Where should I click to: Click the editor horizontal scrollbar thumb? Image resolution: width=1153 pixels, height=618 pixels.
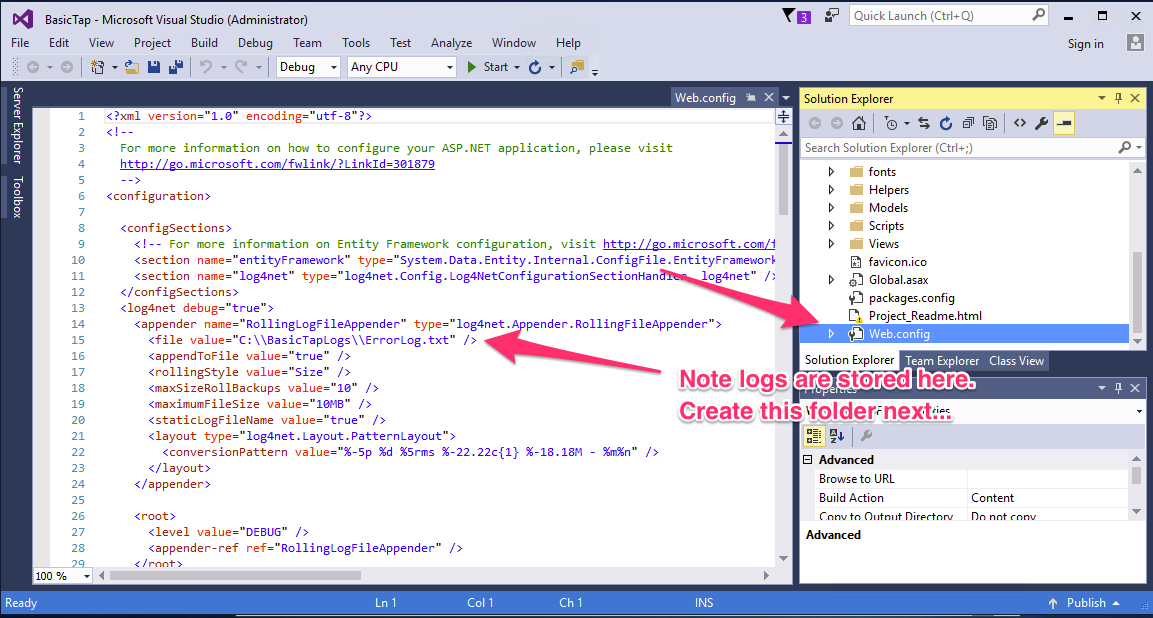click(x=234, y=576)
